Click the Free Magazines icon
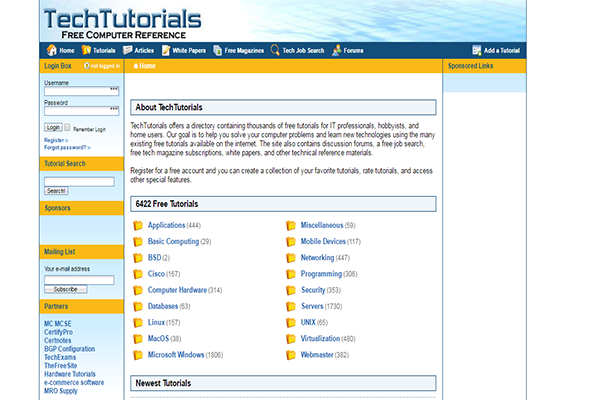The image size is (600, 400). point(218,50)
